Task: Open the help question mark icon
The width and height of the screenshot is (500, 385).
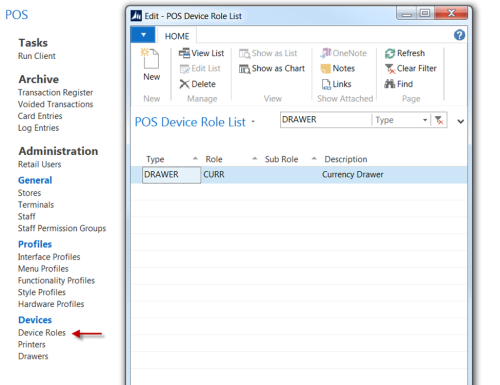Action: (459, 35)
